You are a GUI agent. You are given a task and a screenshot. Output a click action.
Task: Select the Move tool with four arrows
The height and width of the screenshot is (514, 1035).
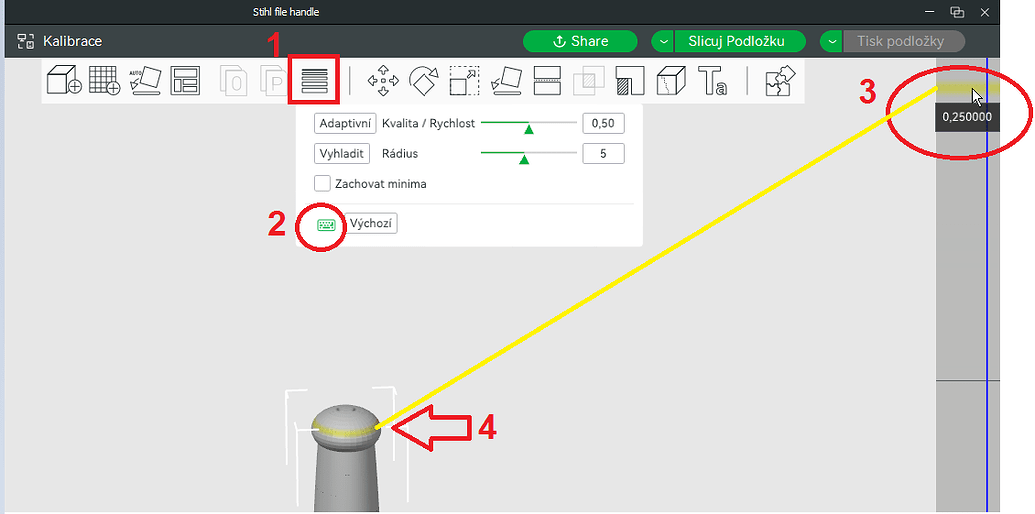(x=383, y=80)
